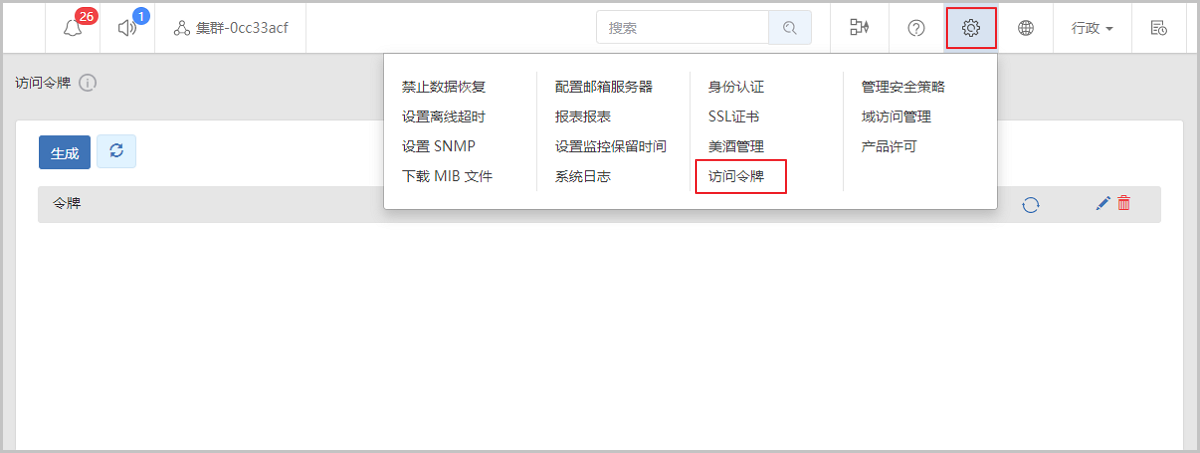Click into the 搜索 input field
The height and width of the screenshot is (453, 1200).
(682, 28)
